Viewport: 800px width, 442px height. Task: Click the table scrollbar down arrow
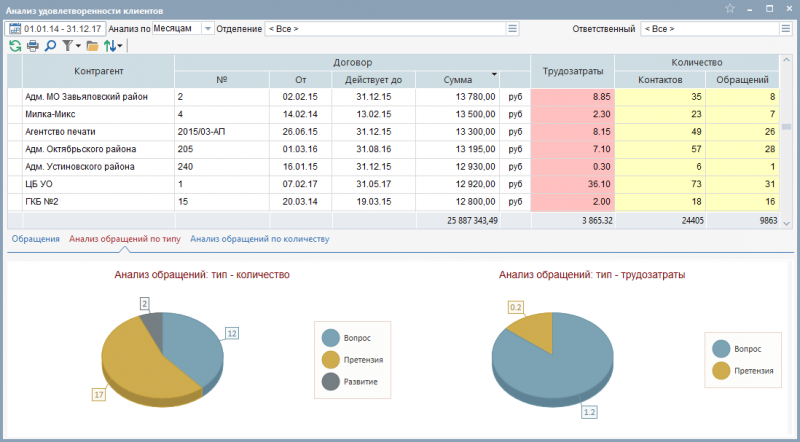click(786, 224)
